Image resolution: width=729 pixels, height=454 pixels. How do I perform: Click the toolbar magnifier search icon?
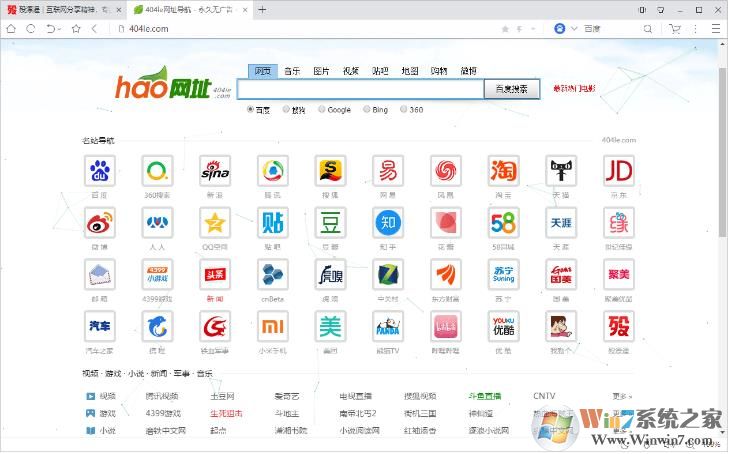[648, 29]
